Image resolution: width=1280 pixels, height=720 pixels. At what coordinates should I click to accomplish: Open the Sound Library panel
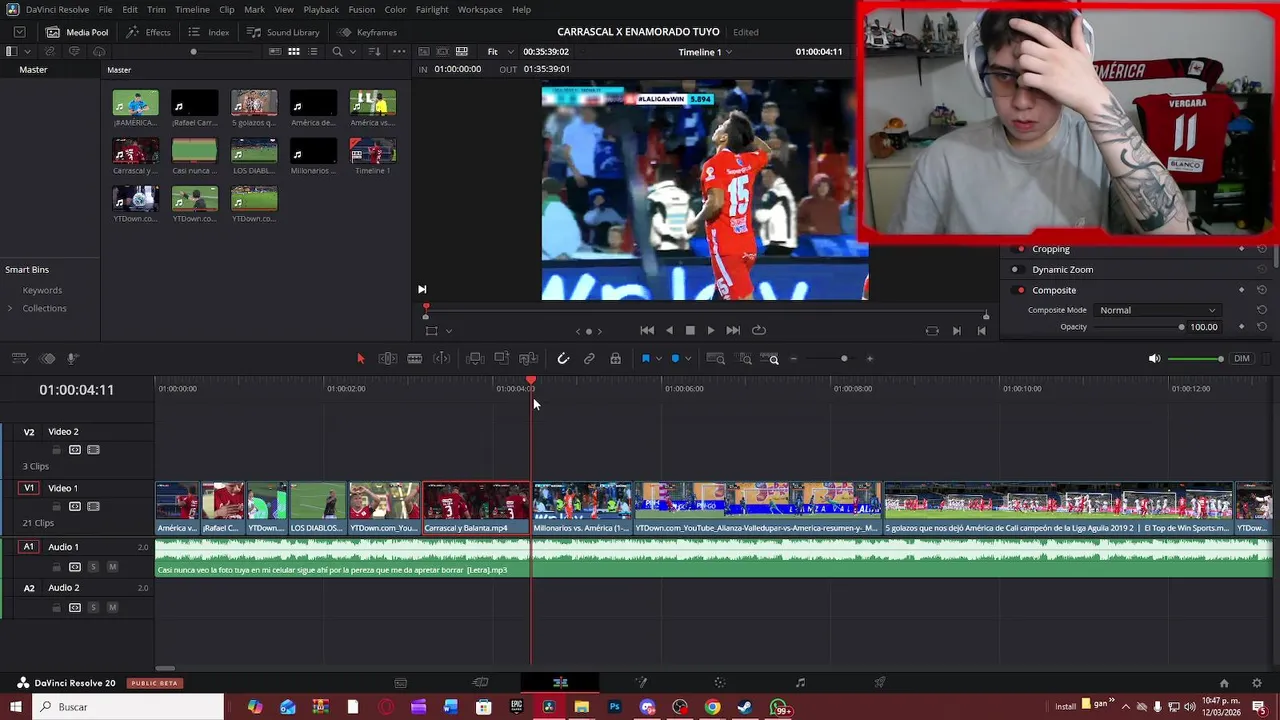(283, 32)
